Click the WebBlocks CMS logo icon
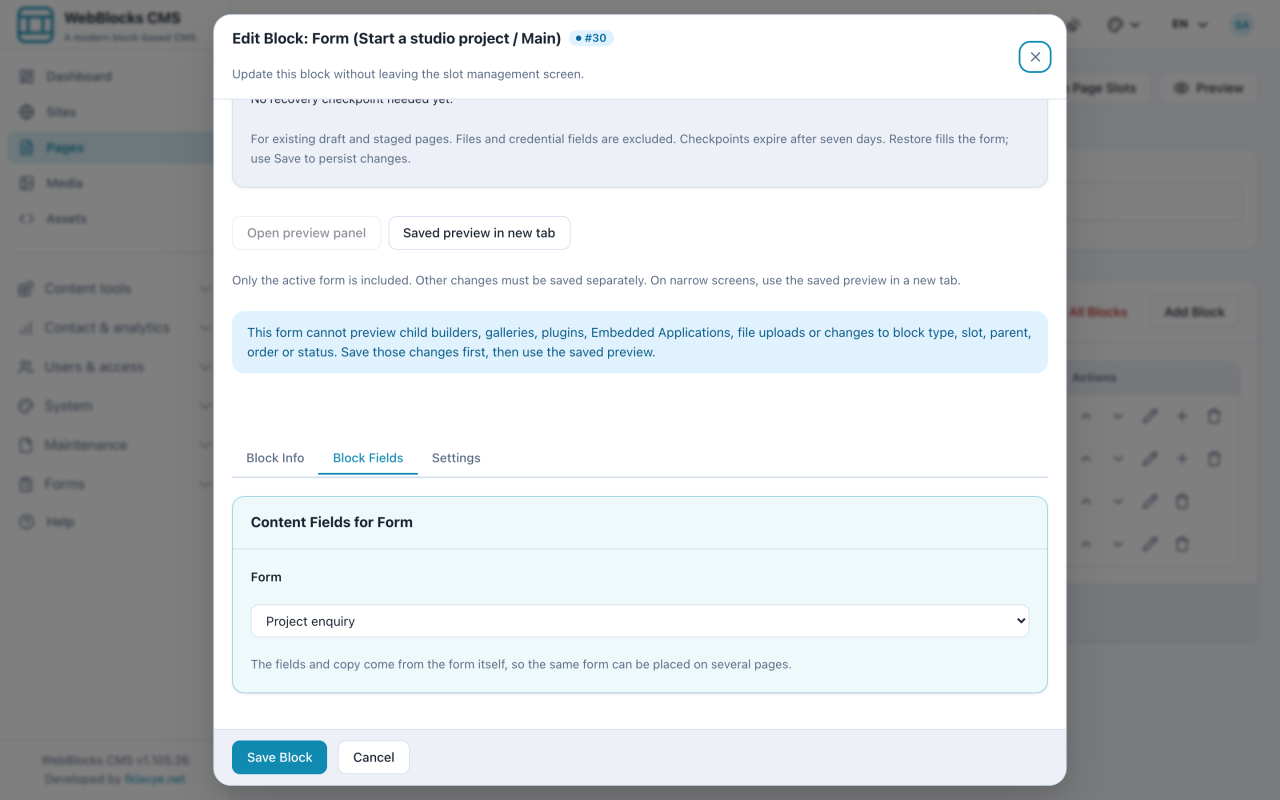Screen dimensions: 1280x800 (x=35, y=26)
